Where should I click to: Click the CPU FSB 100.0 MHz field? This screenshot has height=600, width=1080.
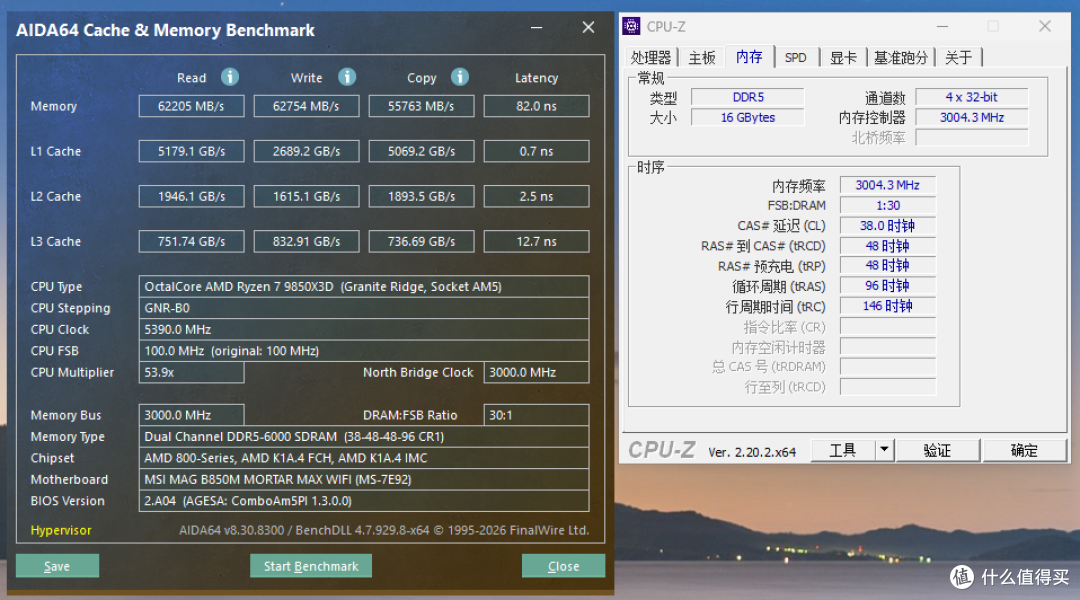coord(364,351)
